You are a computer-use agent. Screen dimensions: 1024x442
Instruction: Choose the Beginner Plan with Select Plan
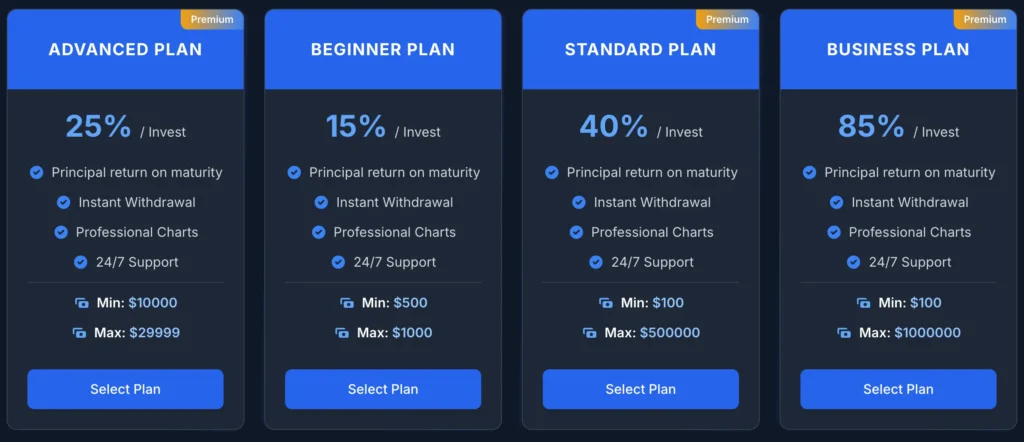click(383, 389)
